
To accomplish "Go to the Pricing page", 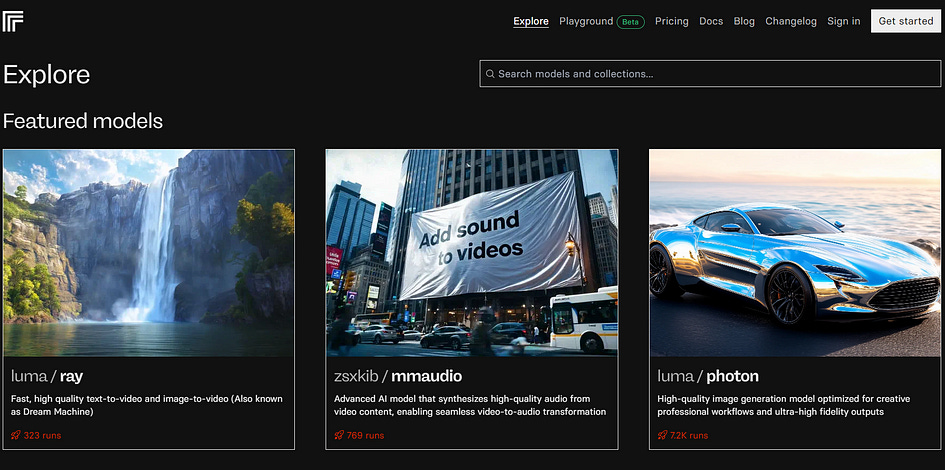I will pos(671,21).
